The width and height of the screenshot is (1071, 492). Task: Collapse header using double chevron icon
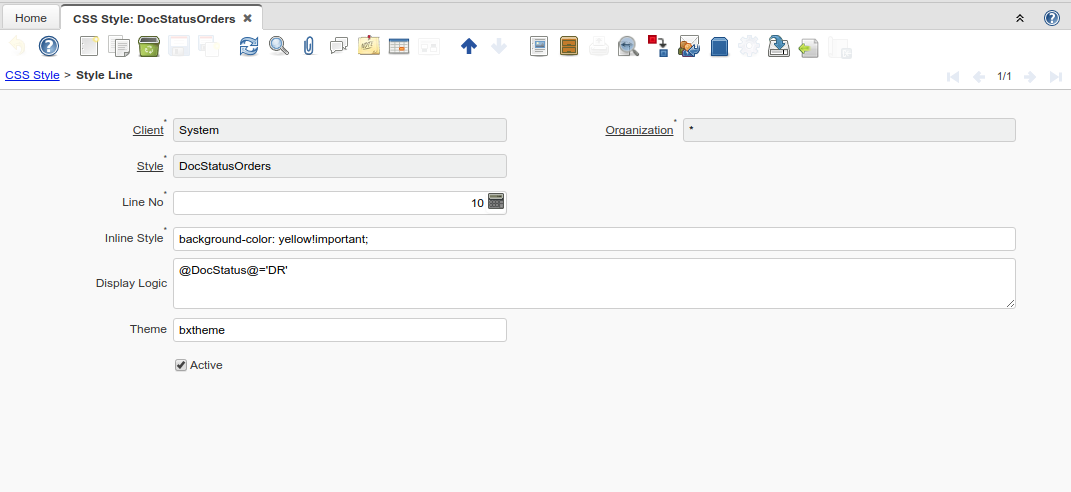(x=1020, y=18)
